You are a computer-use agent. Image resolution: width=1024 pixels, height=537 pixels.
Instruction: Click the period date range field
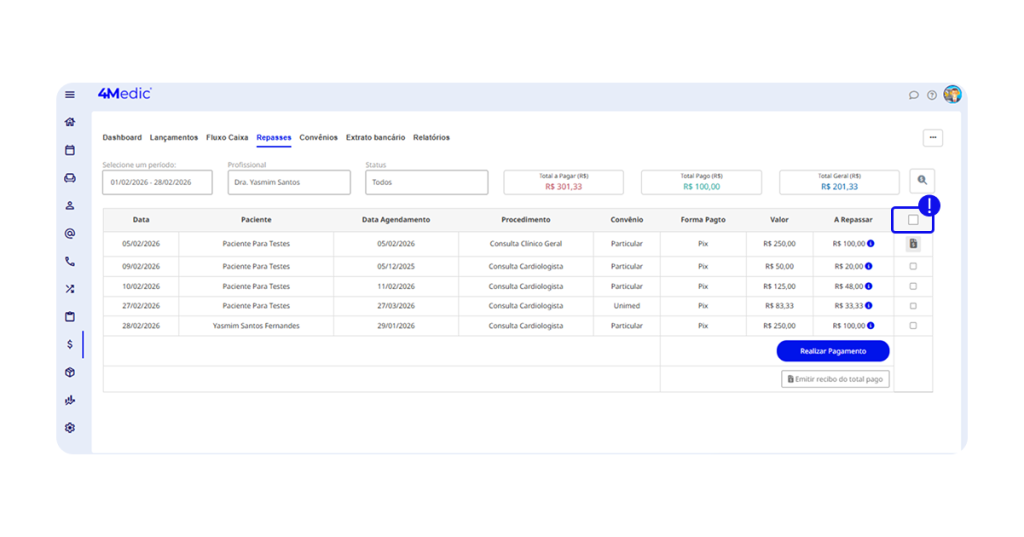pos(157,183)
